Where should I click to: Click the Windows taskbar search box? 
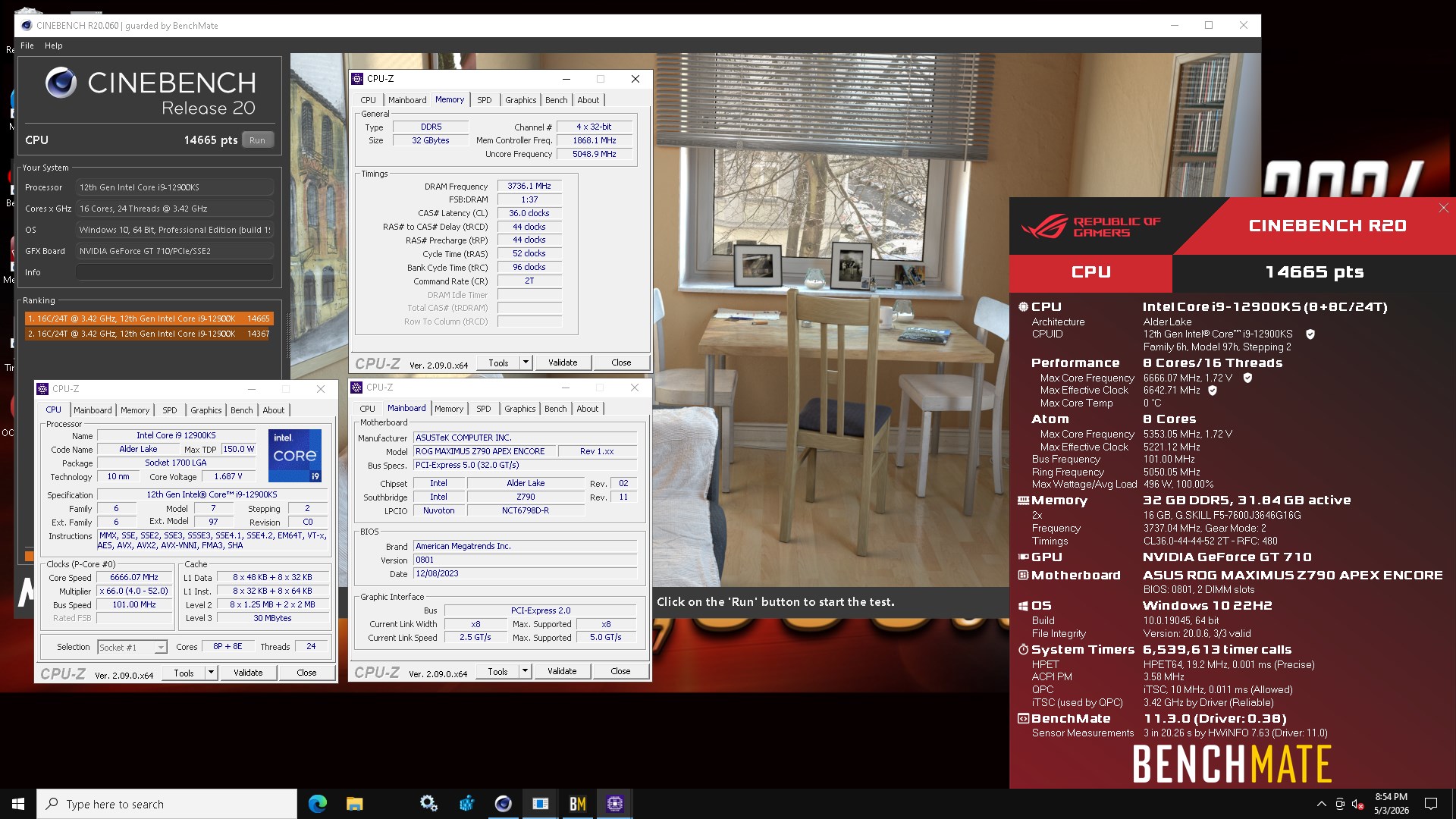167,804
